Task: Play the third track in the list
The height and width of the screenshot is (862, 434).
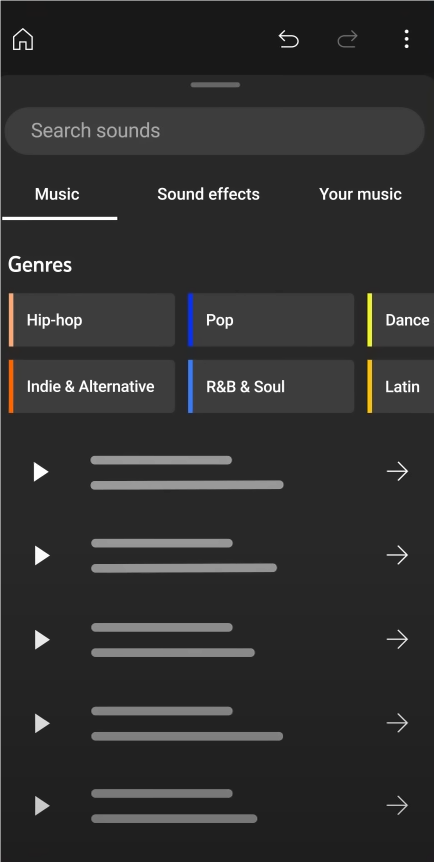Action: point(42,639)
